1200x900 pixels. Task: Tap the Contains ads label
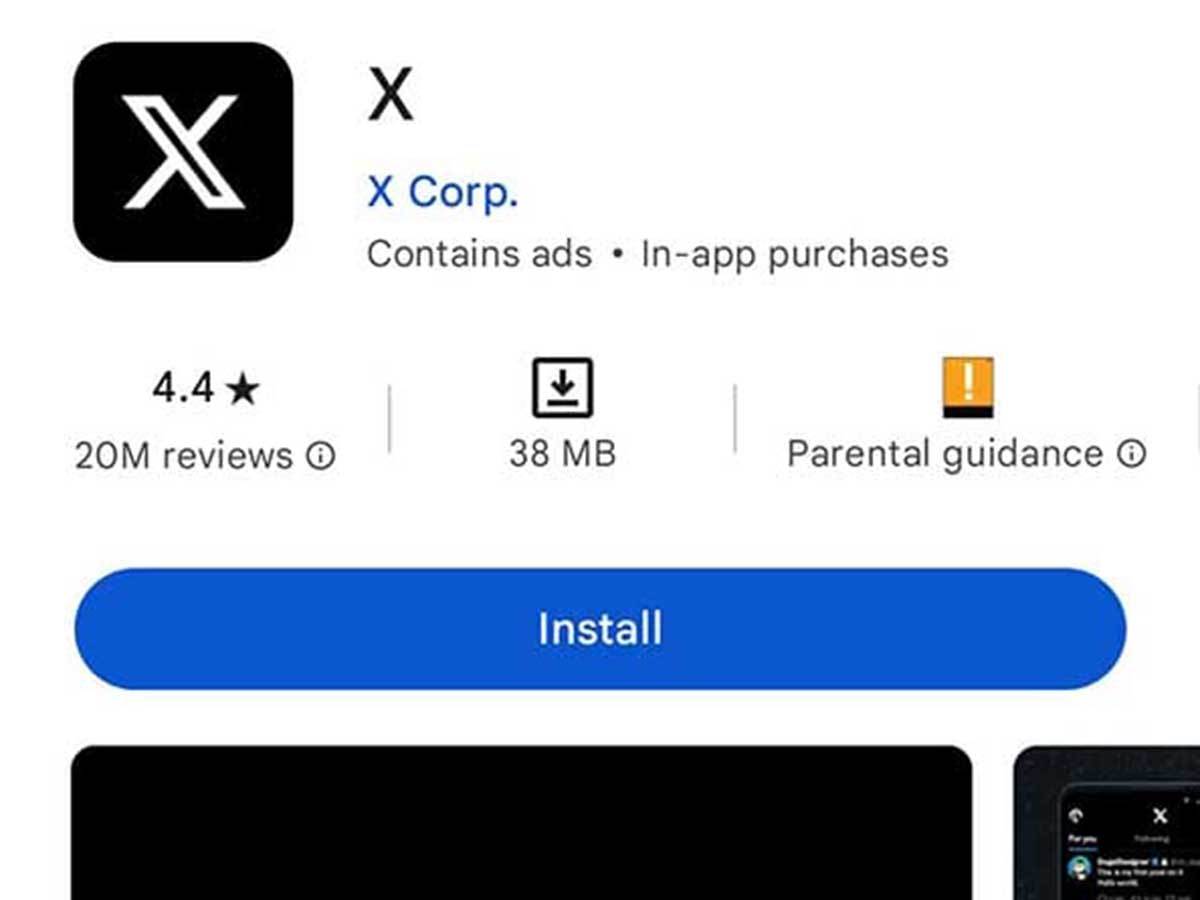479,254
